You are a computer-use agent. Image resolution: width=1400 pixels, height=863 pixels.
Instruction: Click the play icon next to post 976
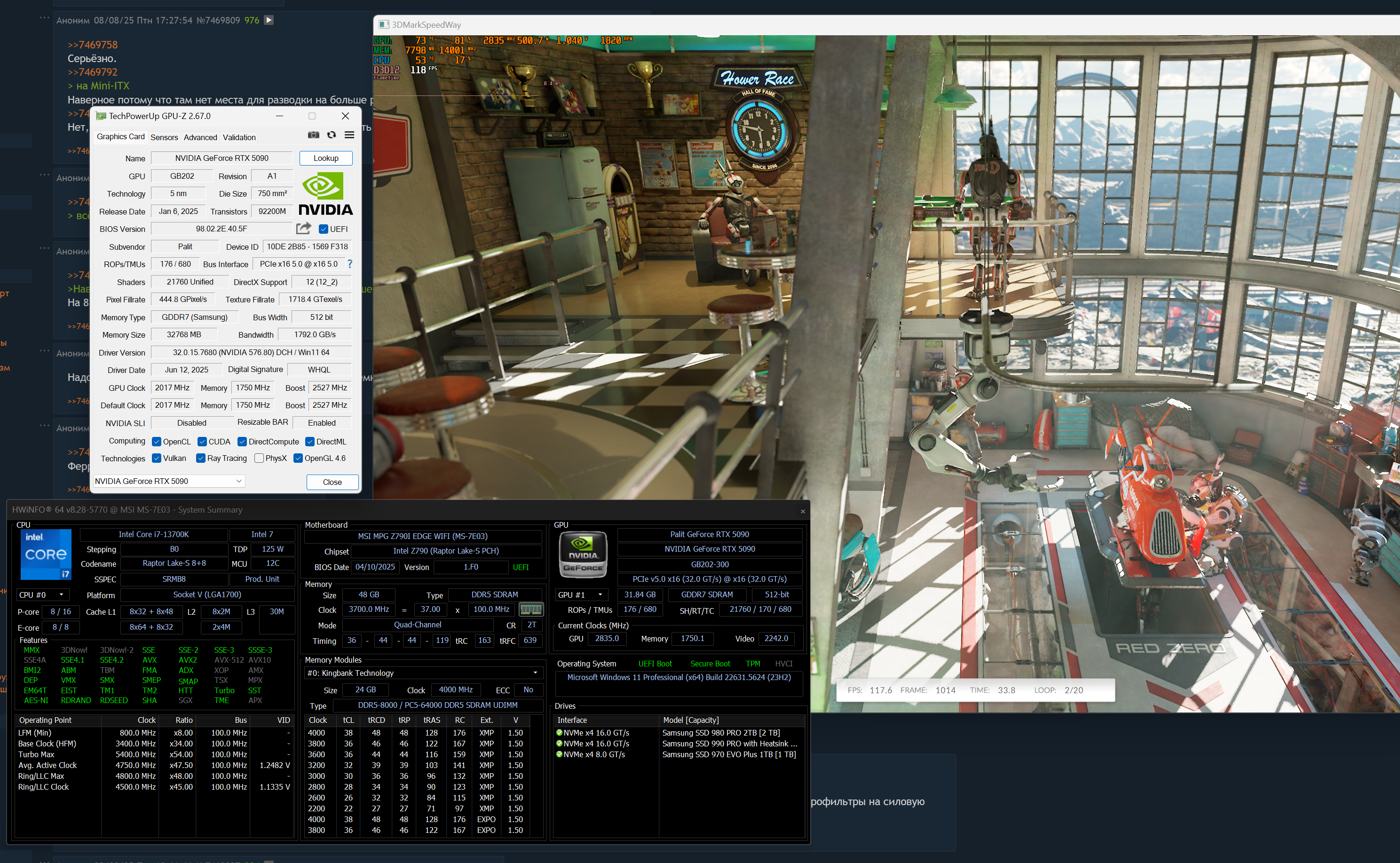coord(269,20)
